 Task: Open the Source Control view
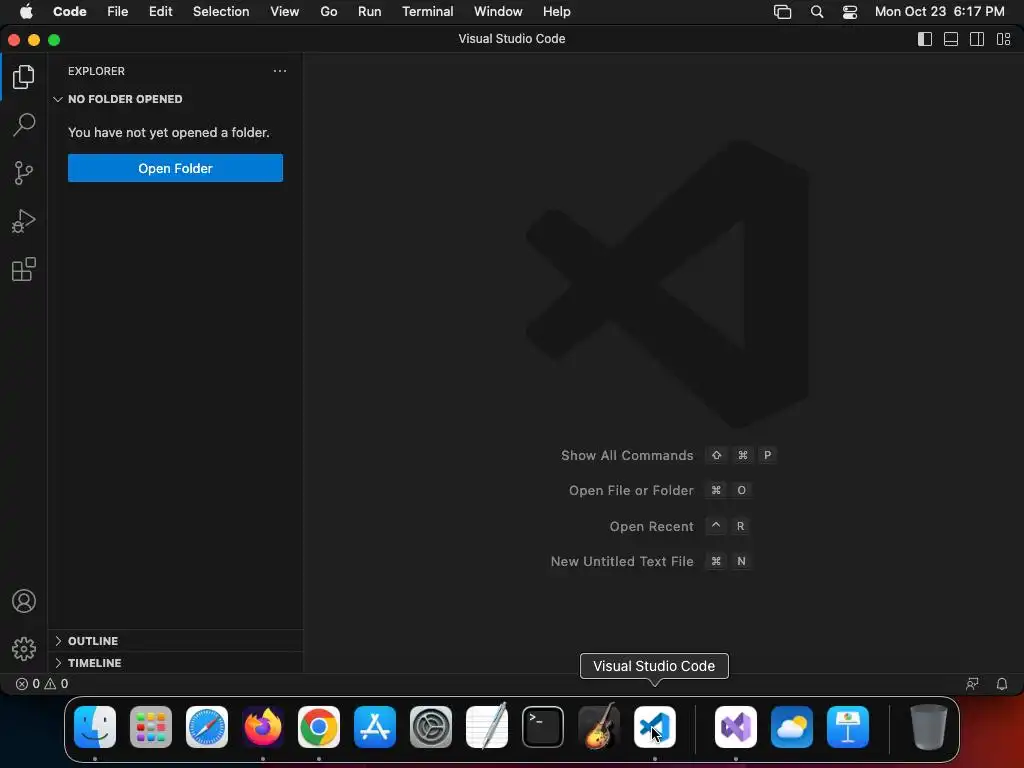(24, 173)
